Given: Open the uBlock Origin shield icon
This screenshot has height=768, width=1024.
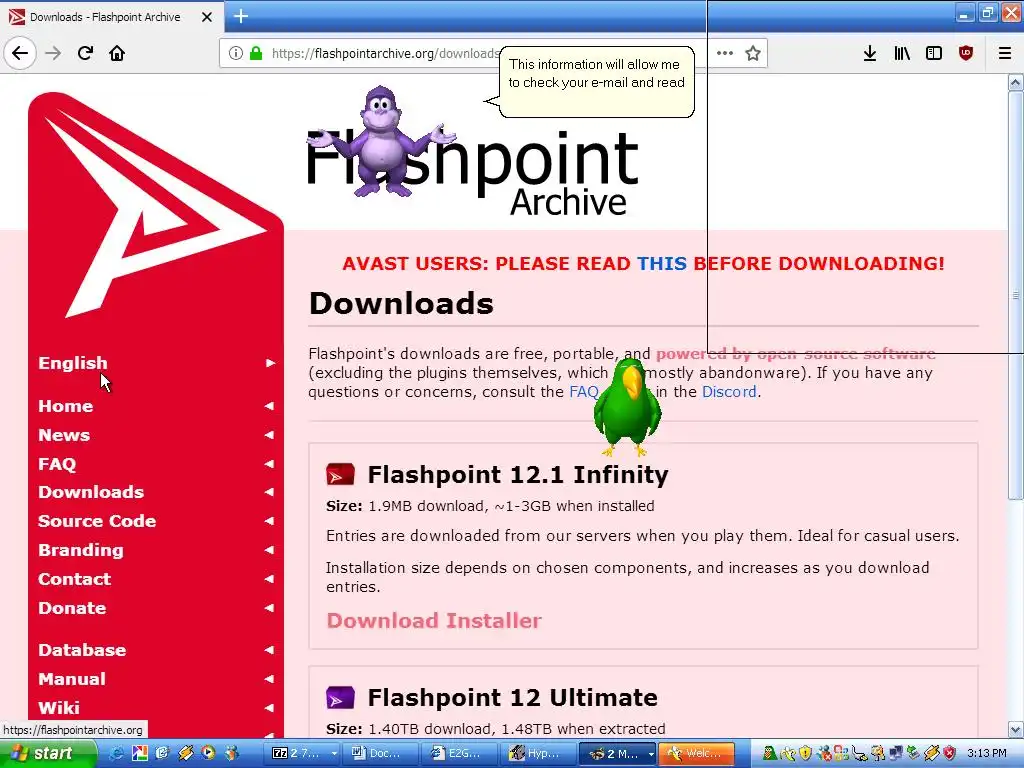Looking at the screenshot, I should tap(966, 53).
